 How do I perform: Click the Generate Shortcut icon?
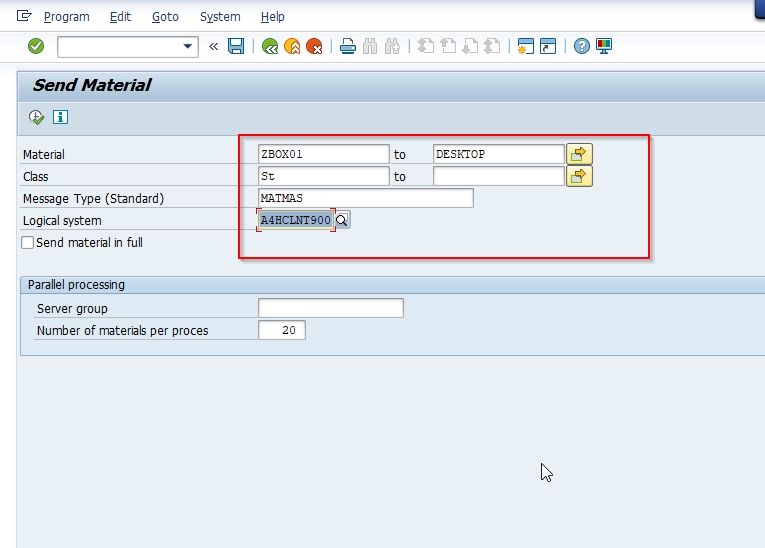[548, 46]
